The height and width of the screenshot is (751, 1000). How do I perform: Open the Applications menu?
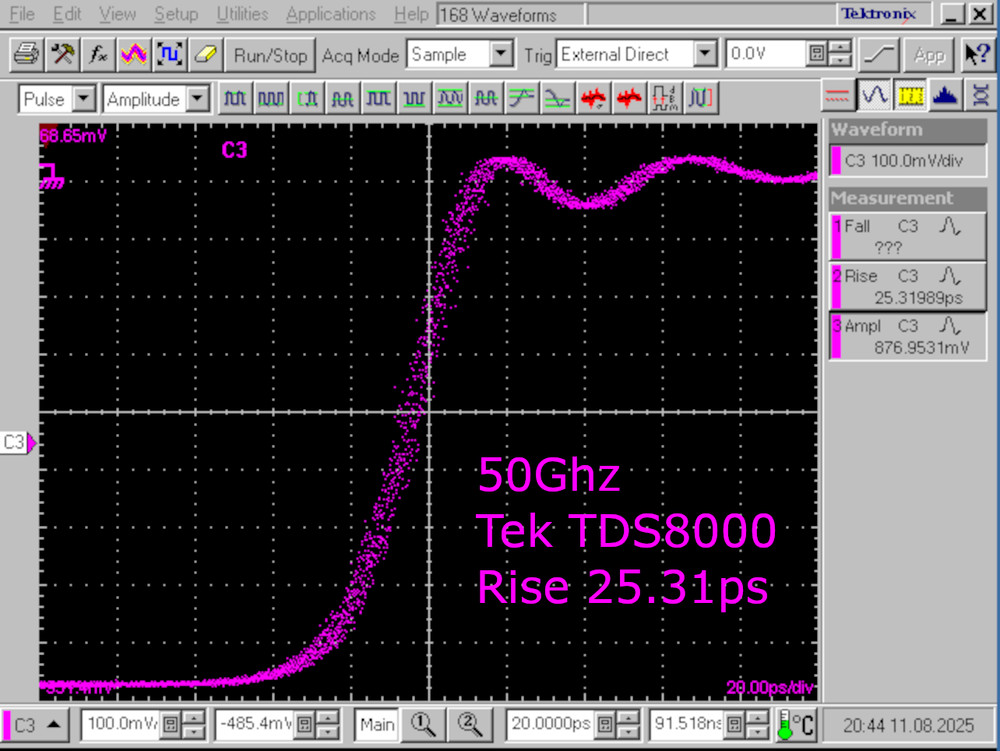coord(330,15)
